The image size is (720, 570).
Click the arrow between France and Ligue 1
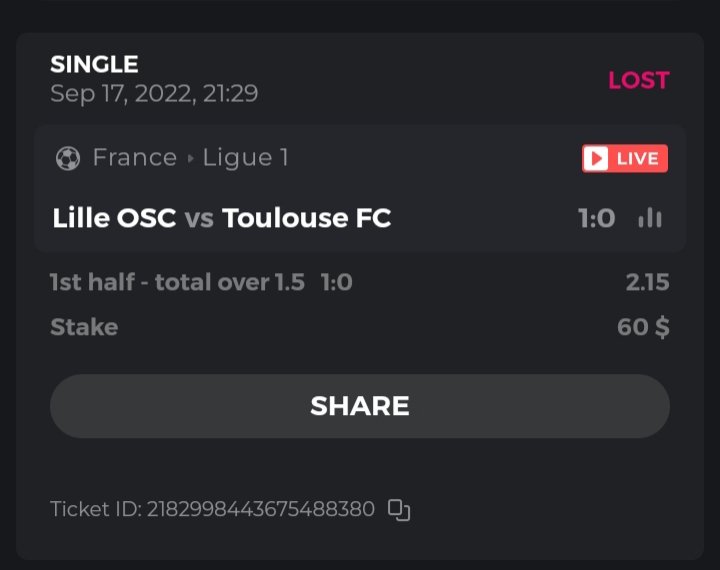190,158
